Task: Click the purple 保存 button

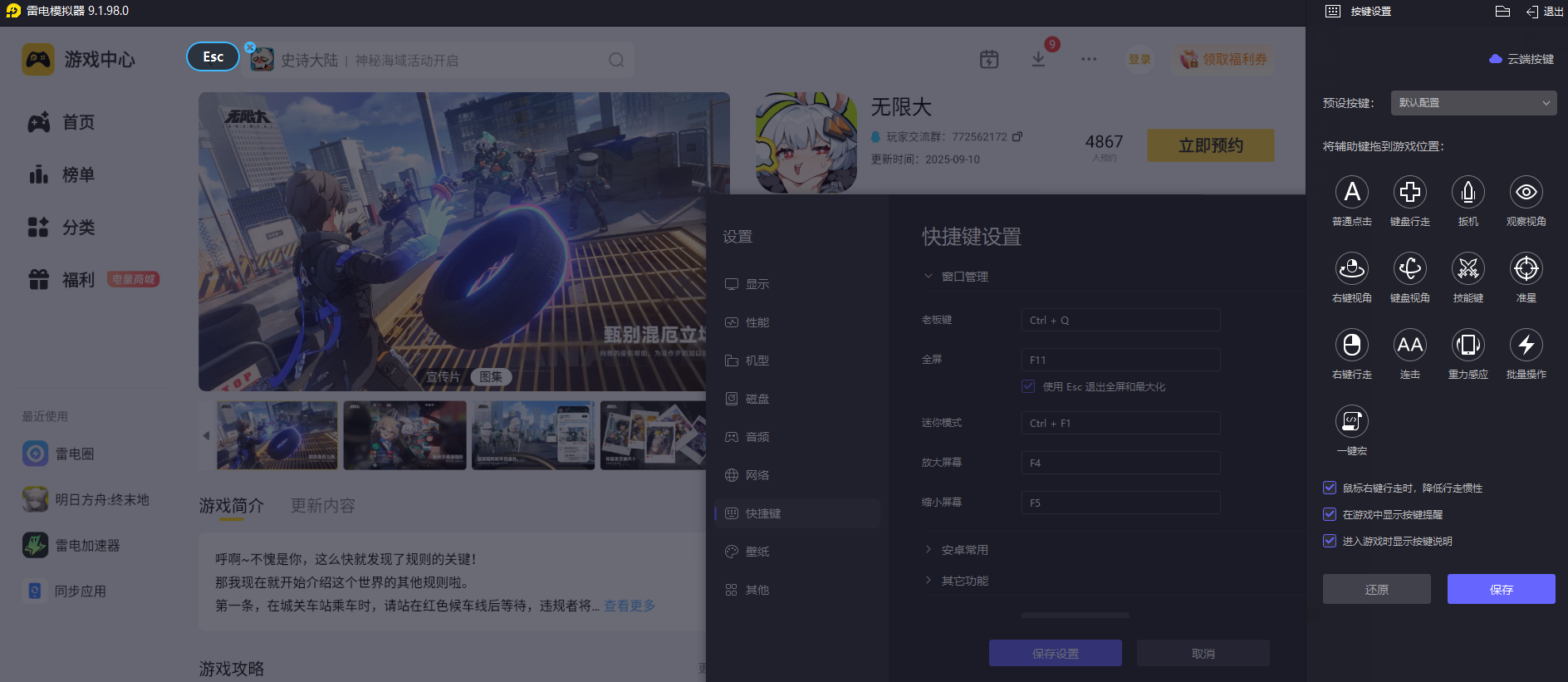Action: coord(1502,589)
